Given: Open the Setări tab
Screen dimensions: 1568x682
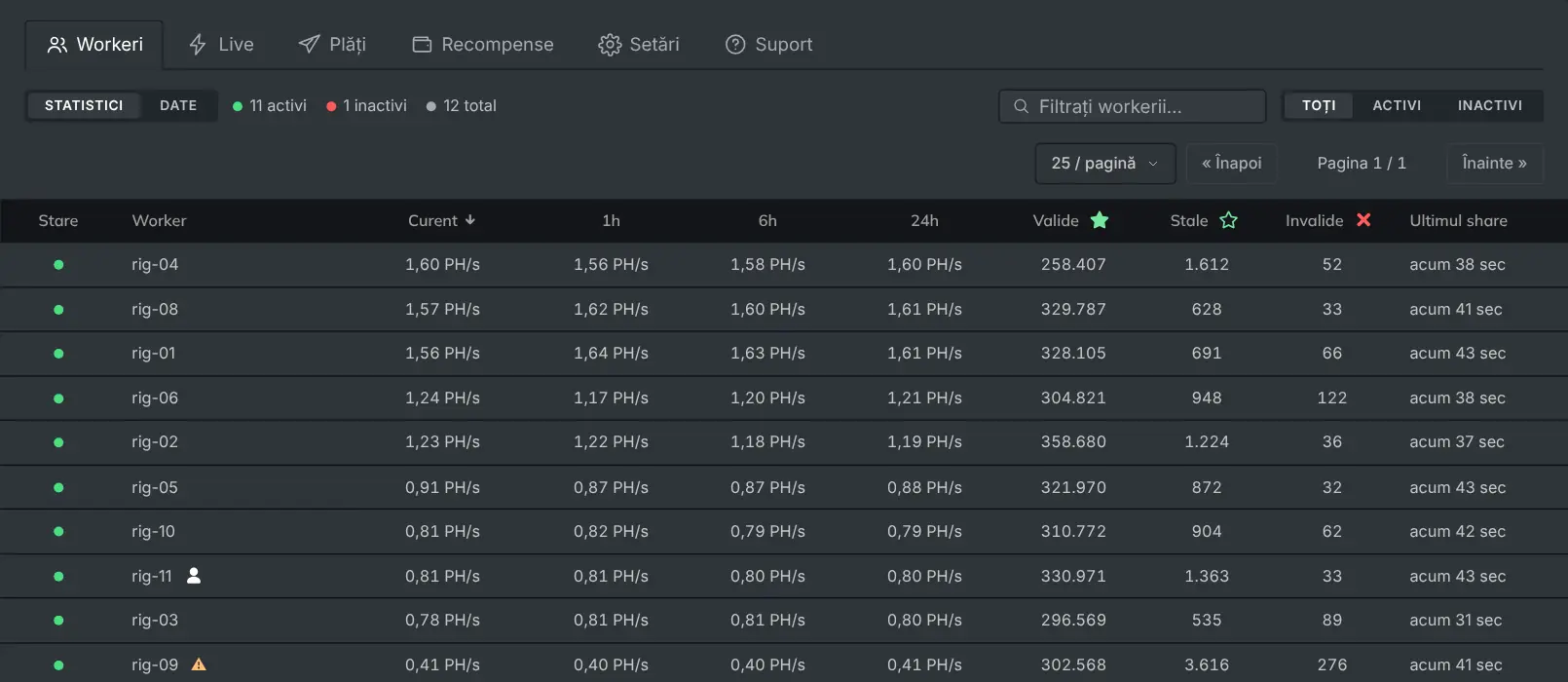Looking at the screenshot, I should tap(639, 45).
